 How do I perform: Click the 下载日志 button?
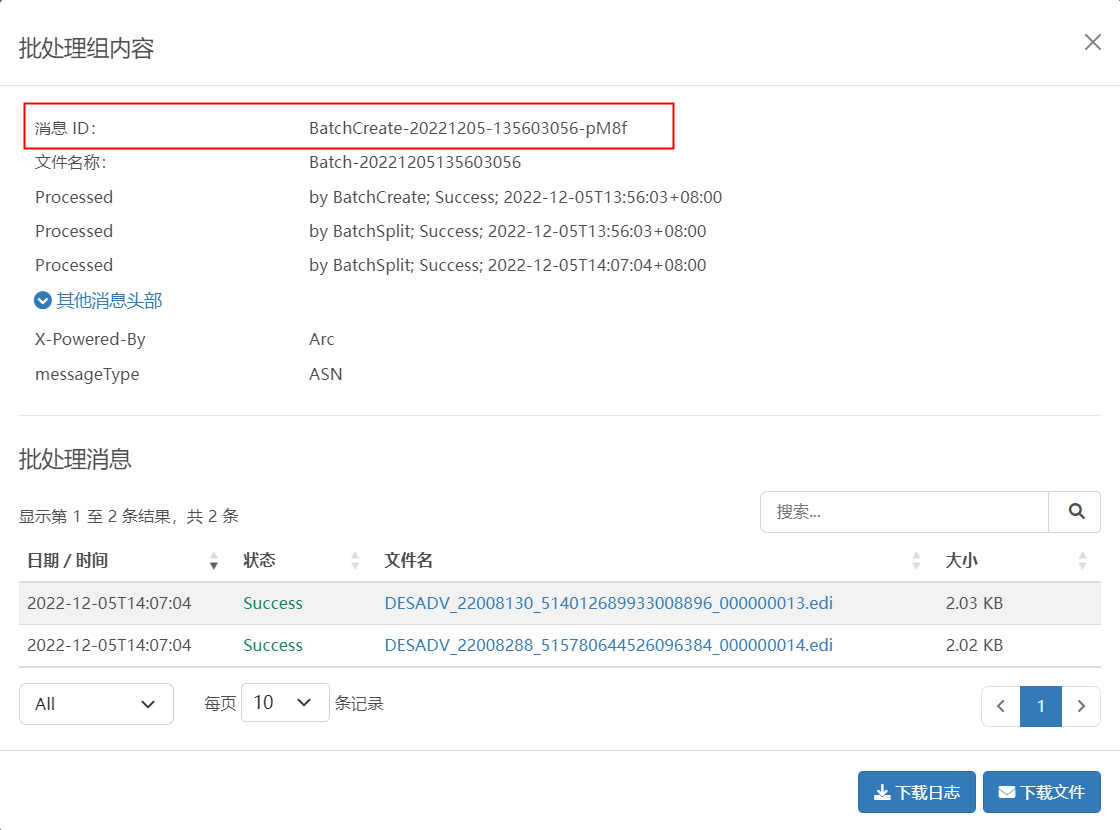[x=916, y=792]
